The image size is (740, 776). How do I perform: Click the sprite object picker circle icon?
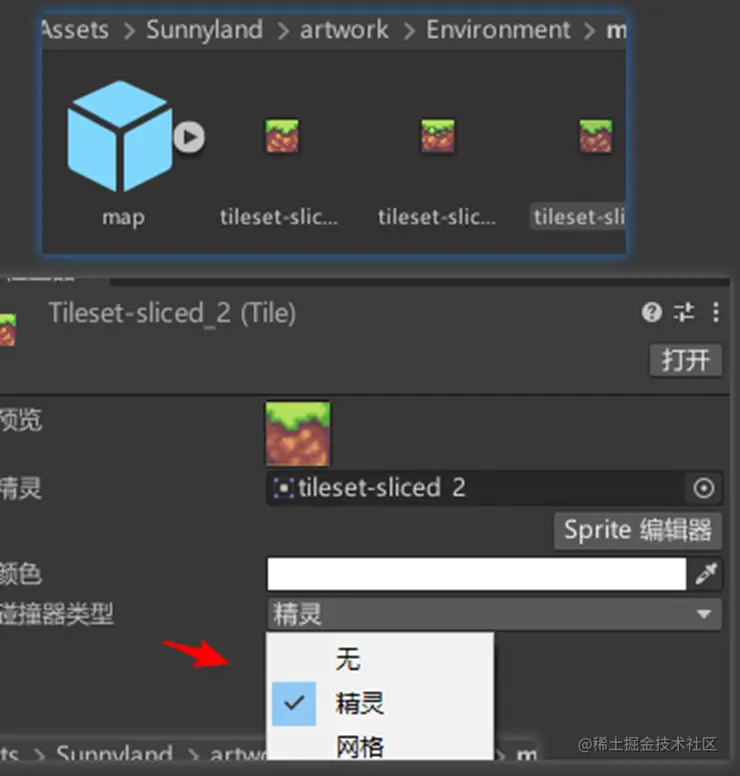(x=703, y=488)
